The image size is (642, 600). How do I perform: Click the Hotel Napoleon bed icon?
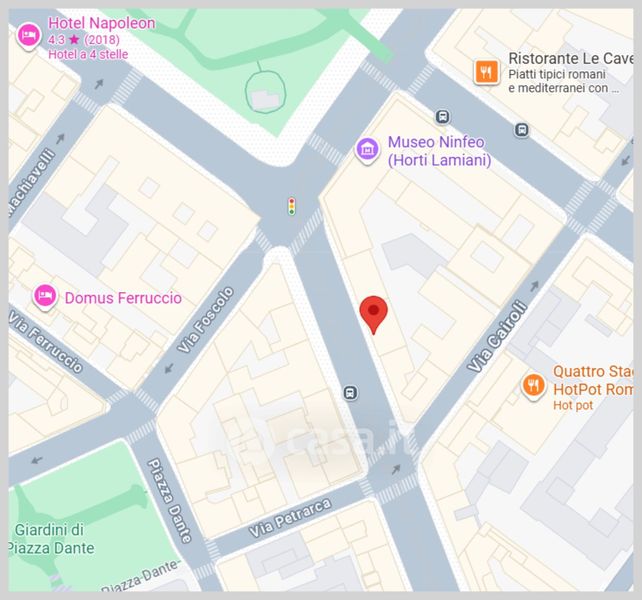point(28,36)
